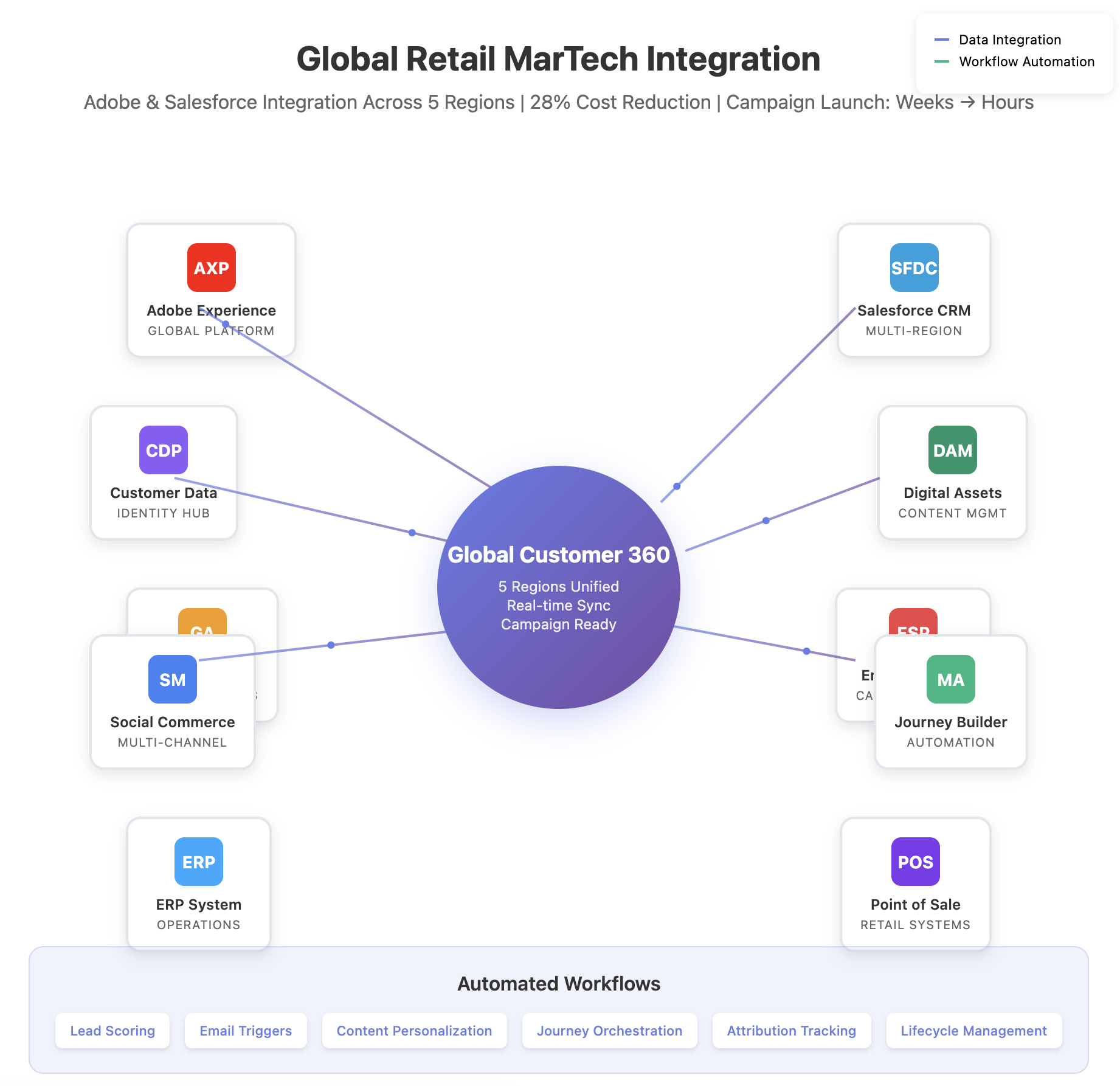This screenshot has width=1120, height=1086.
Task: Select Content Personalization workflow chip
Action: click(414, 1031)
